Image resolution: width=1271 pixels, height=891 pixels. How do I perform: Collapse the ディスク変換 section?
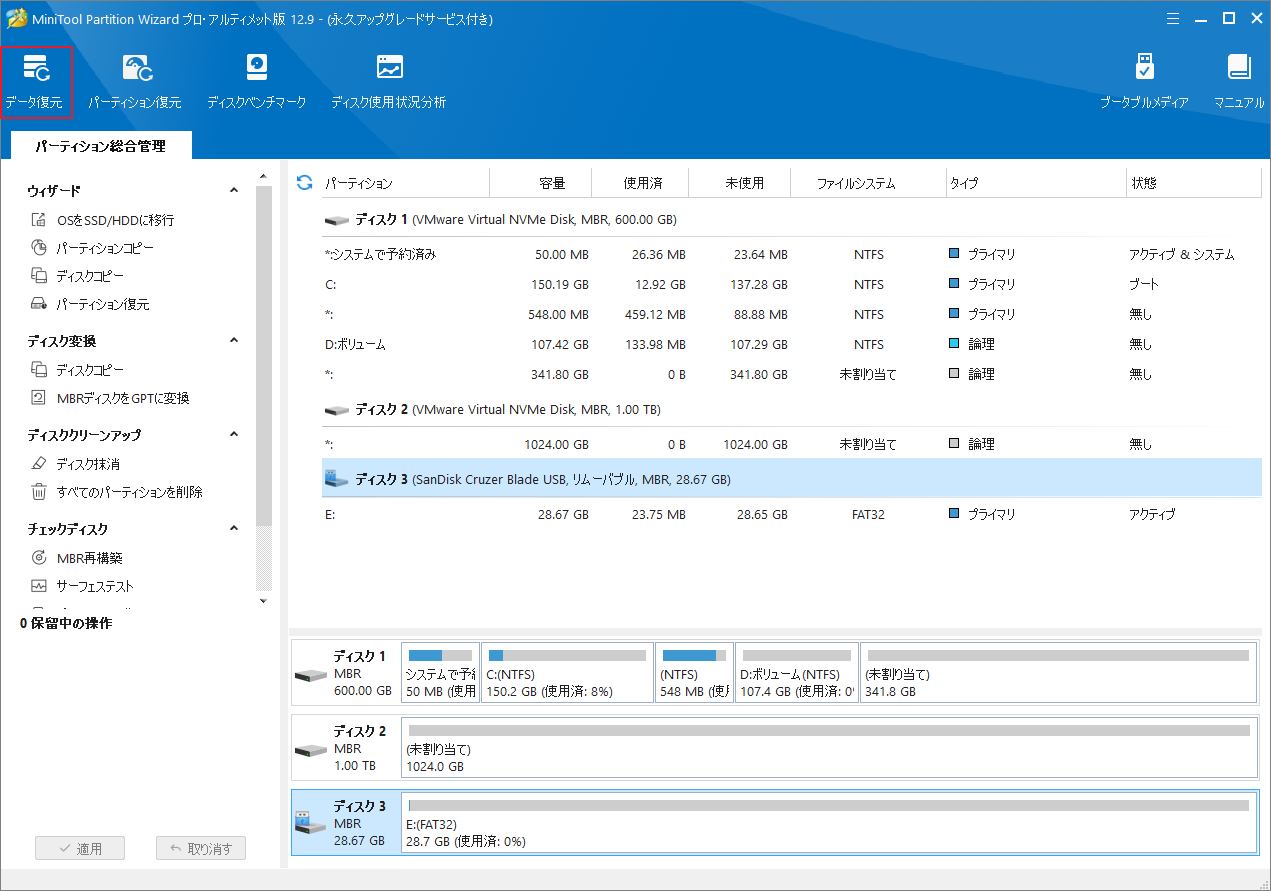[x=234, y=340]
